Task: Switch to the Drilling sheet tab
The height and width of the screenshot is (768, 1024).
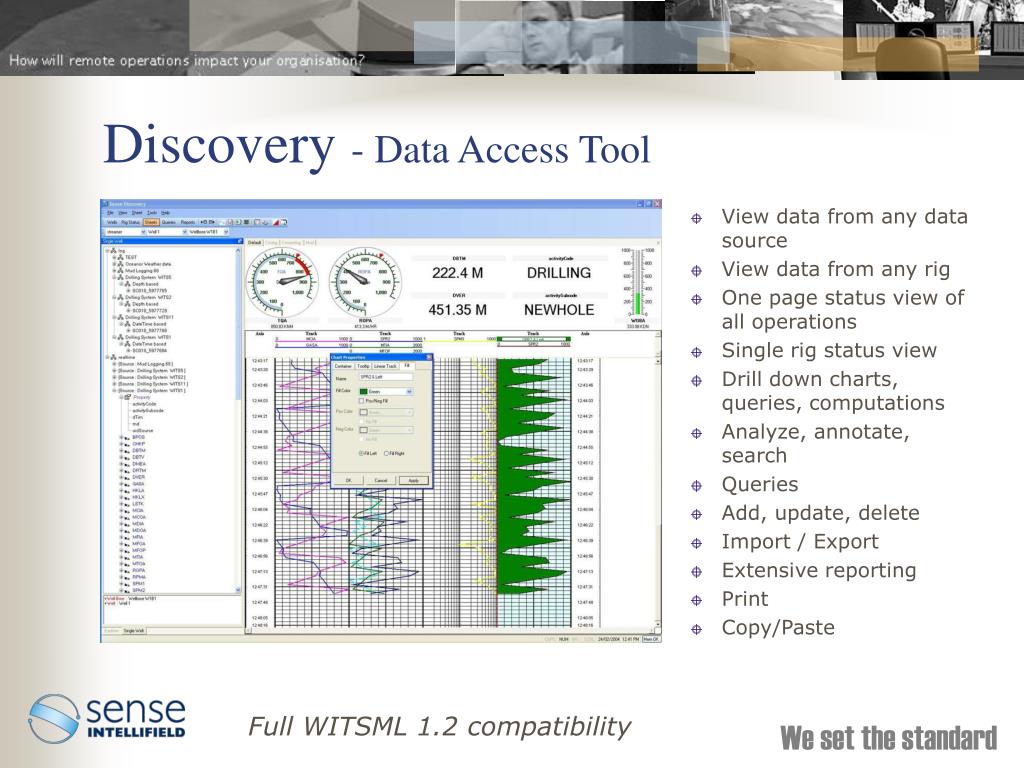Action: pos(271,242)
